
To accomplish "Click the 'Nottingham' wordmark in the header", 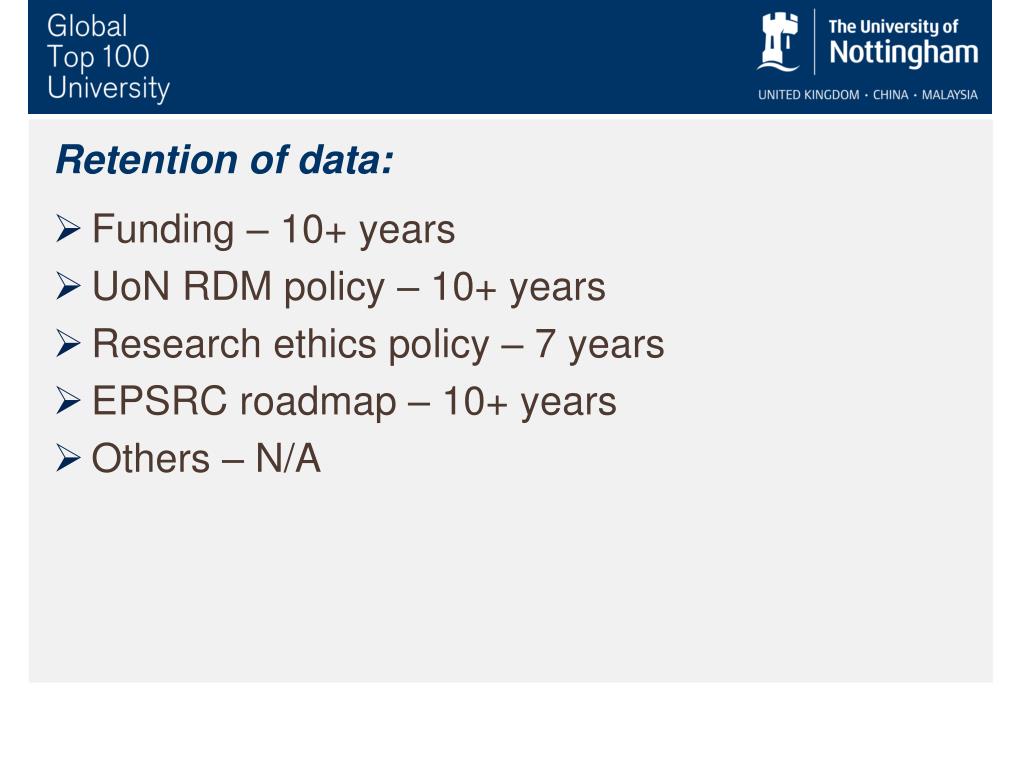I will (904, 53).
